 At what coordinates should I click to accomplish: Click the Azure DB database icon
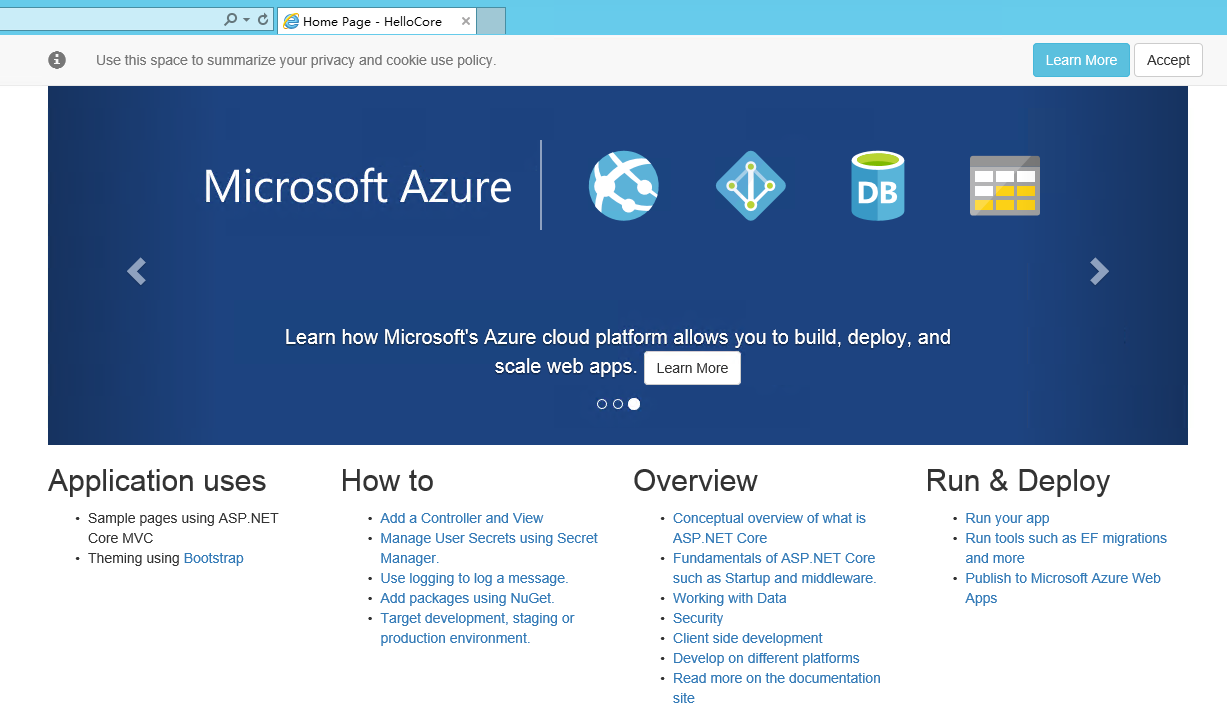(877, 185)
